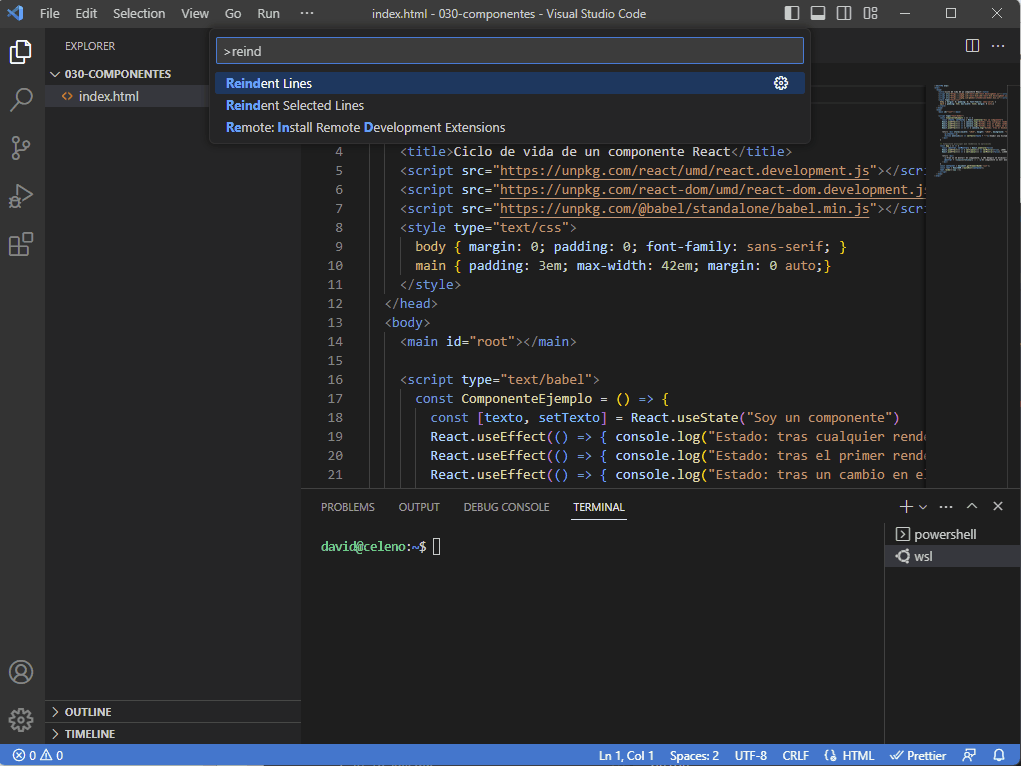This screenshot has height=766, width=1021.
Task: Open the Search view in activity bar
Action: [x=21, y=99]
